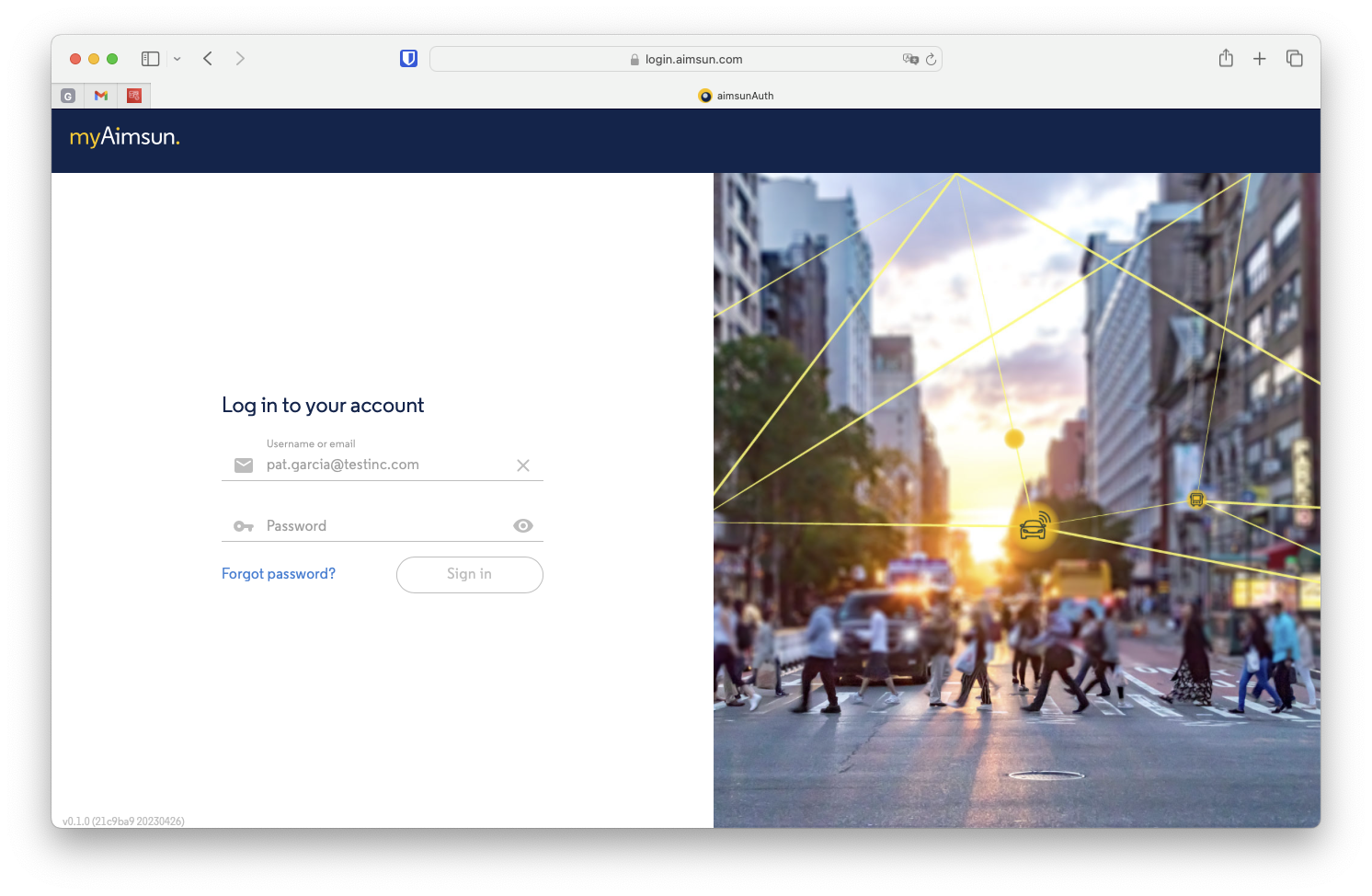Viewport: 1372px width, 896px height.
Task: Click the back navigation arrow
Action: tap(207, 58)
